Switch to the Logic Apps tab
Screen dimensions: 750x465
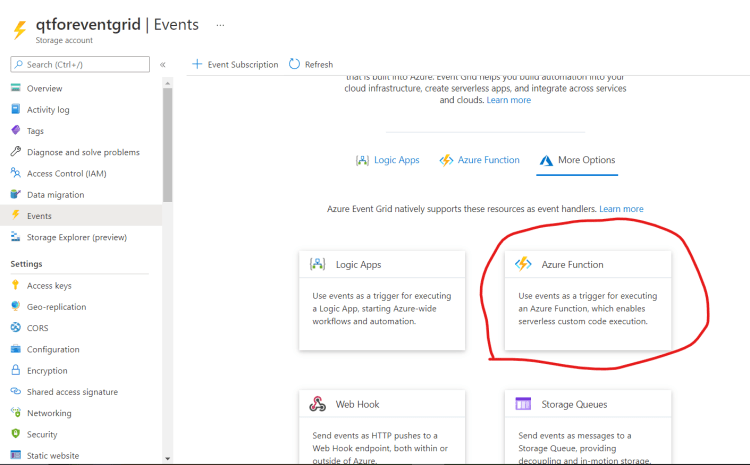pos(387,160)
